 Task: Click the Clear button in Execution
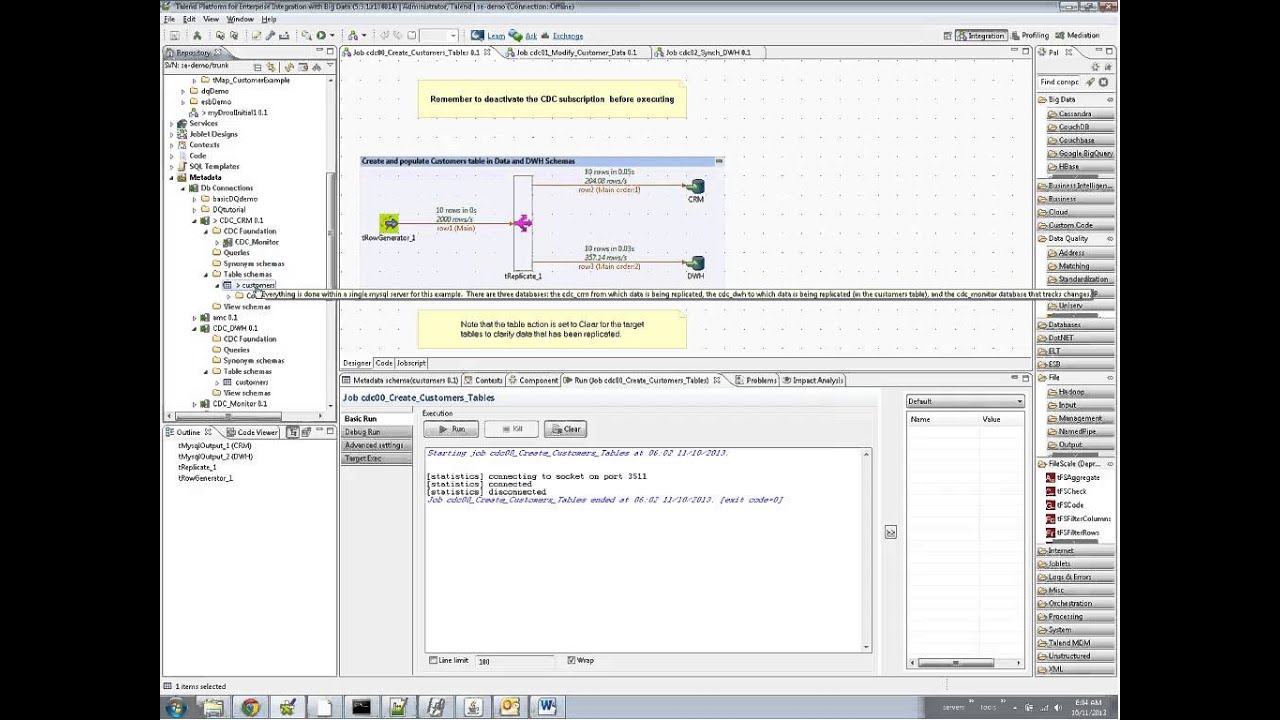[x=565, y=429]
